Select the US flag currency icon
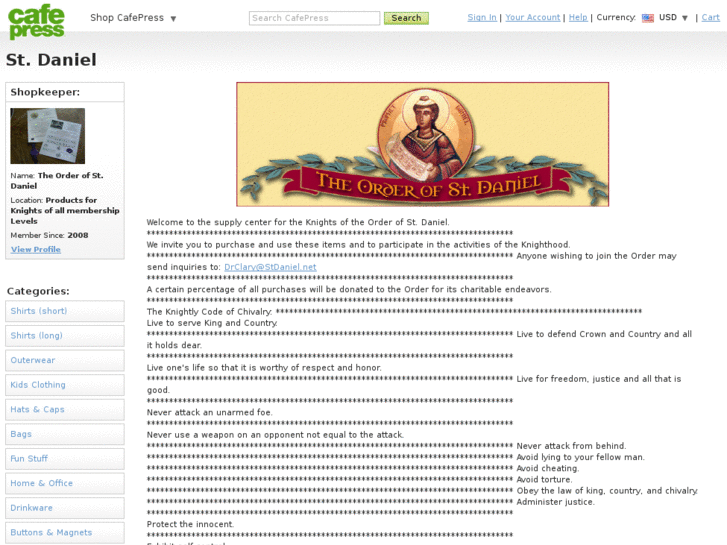Screen dimensions: 727x545 (x=647, y=18)
